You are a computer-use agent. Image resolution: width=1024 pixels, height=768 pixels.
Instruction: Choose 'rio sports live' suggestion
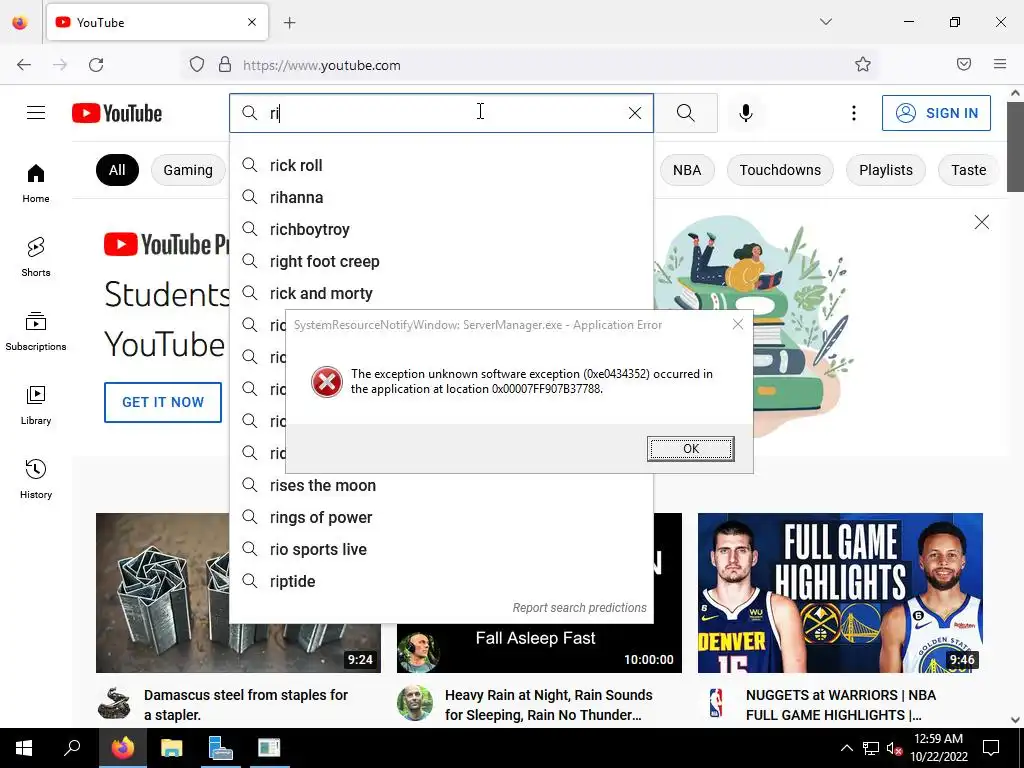(441, 549)
